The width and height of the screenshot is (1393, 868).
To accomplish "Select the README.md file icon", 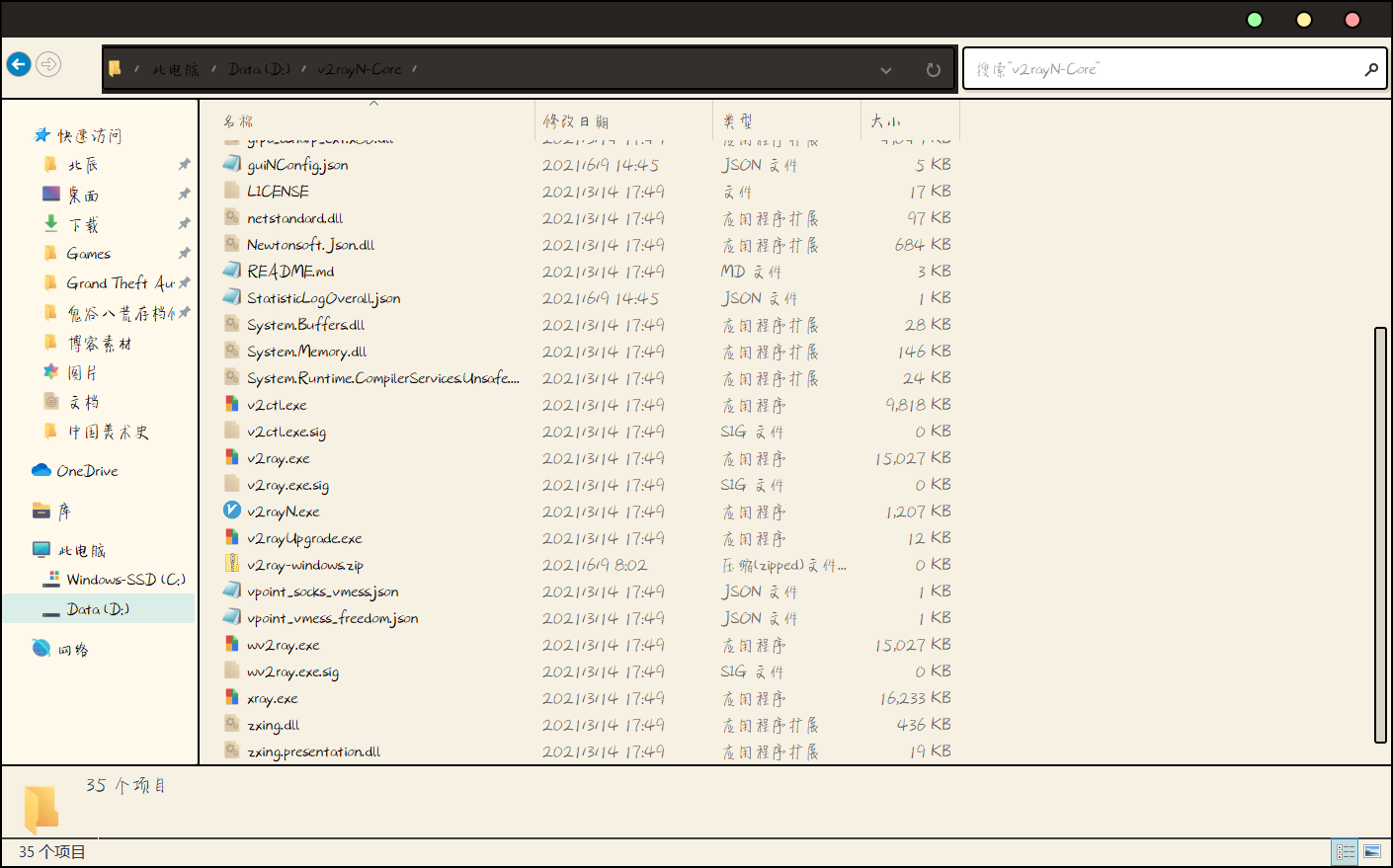I will click(x=232, y=271).
